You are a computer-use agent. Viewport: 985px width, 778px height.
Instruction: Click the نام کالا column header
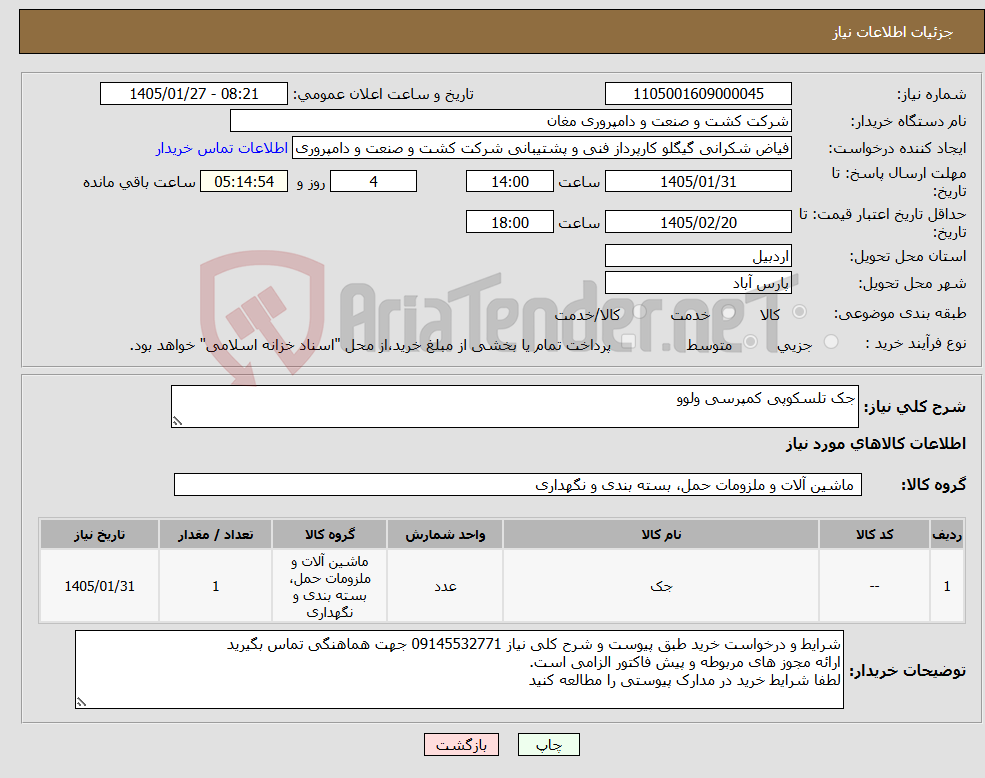[661, 534]
